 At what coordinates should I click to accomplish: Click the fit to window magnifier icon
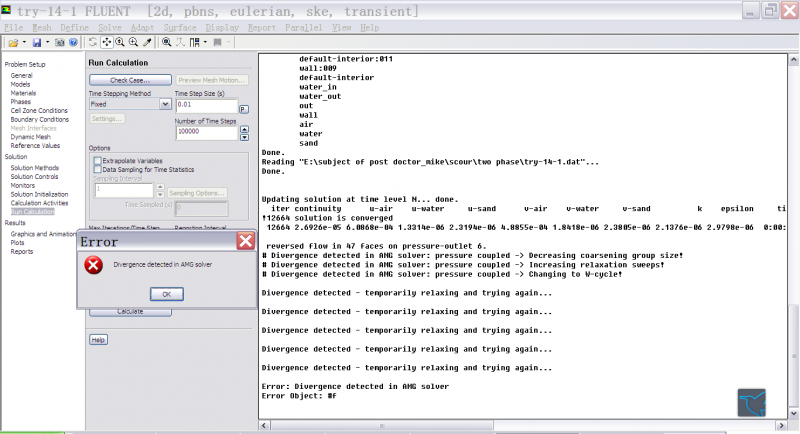(167, 42)
